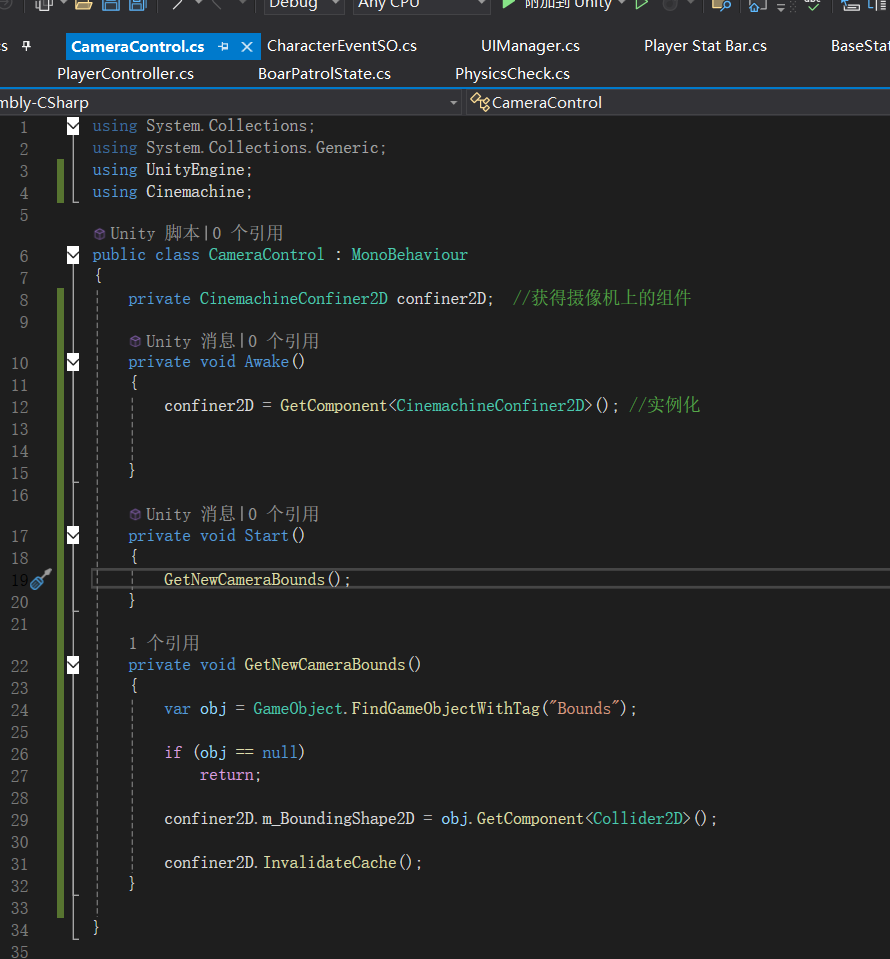Click the "Bounds" string literal on line 24
This screenshot has height=959, width=890.
[x=584, y=708]
